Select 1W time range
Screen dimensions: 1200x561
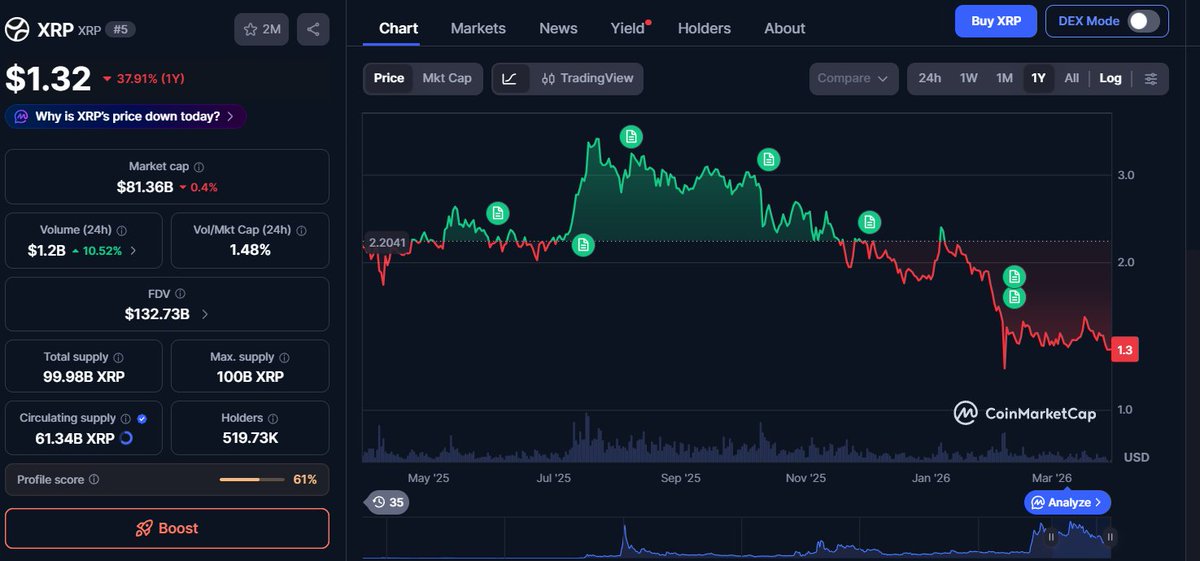[x=968, y=78]
